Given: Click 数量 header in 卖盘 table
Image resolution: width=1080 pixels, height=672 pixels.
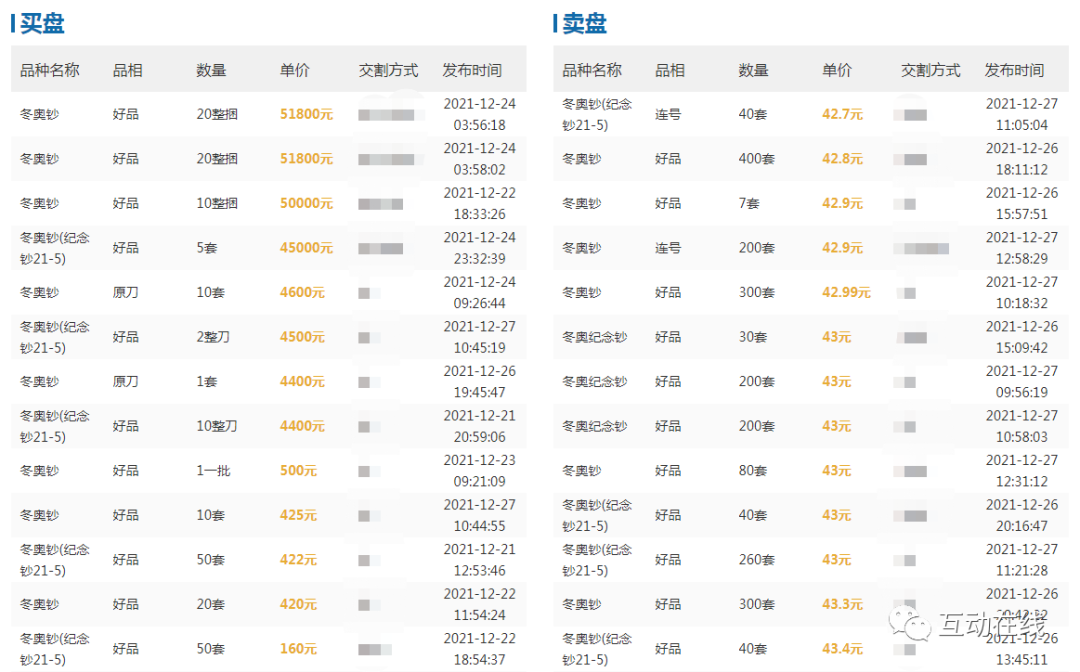Looking at the screenshot, I should point(753,70).
